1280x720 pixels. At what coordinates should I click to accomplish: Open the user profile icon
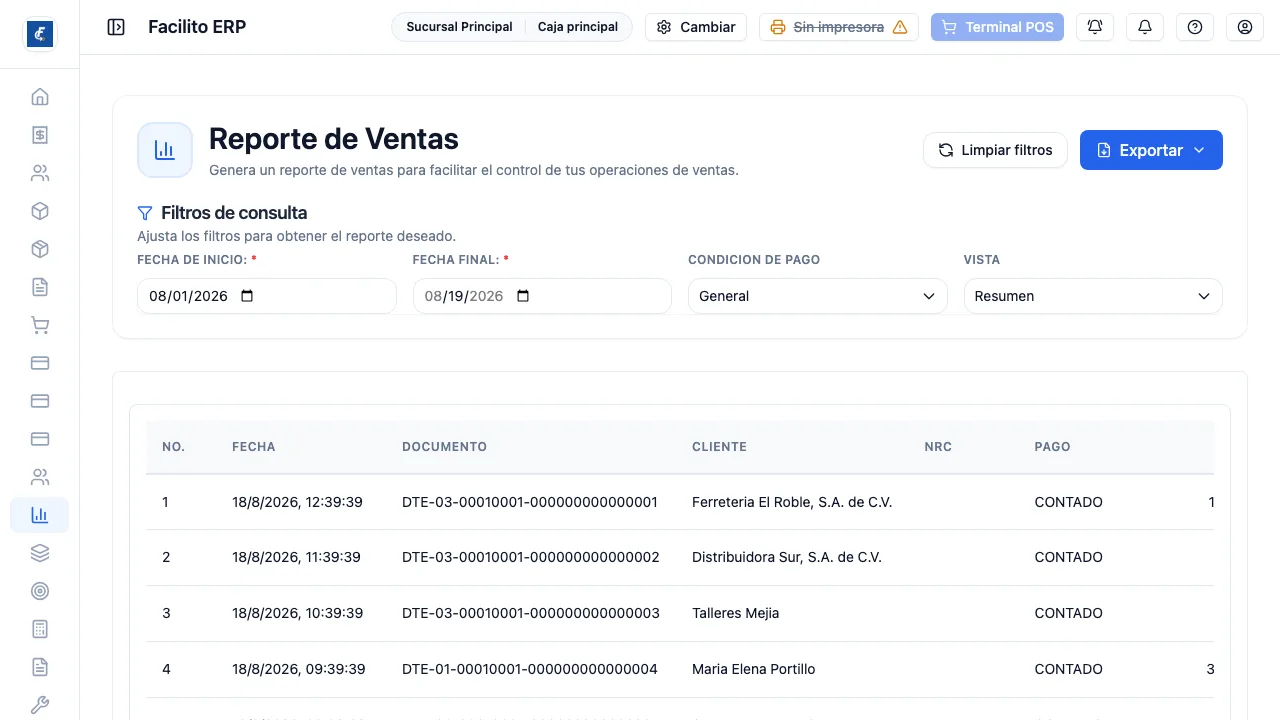point(1245,27)
